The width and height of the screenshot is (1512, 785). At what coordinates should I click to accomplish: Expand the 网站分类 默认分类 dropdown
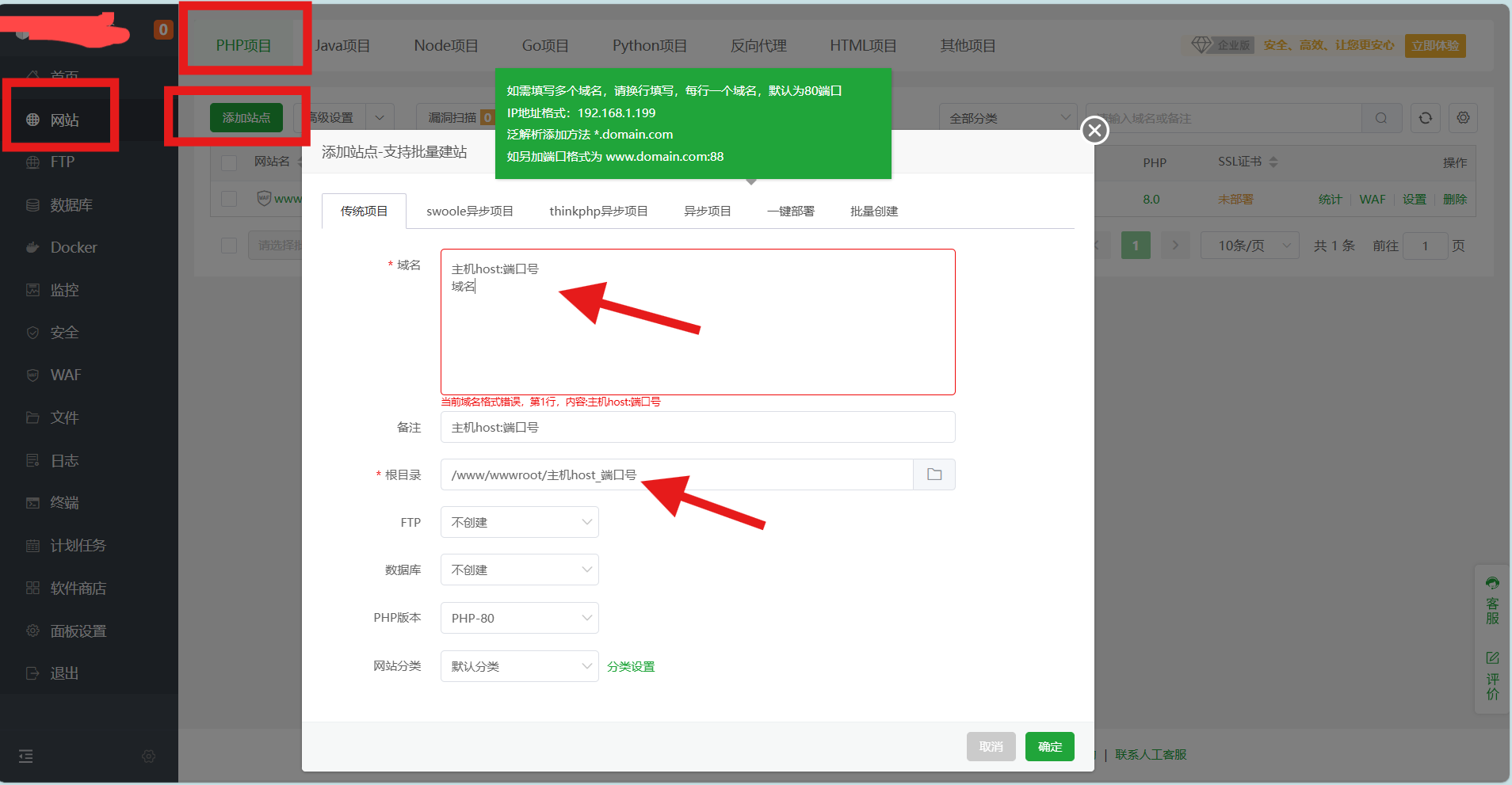point(519,666)
